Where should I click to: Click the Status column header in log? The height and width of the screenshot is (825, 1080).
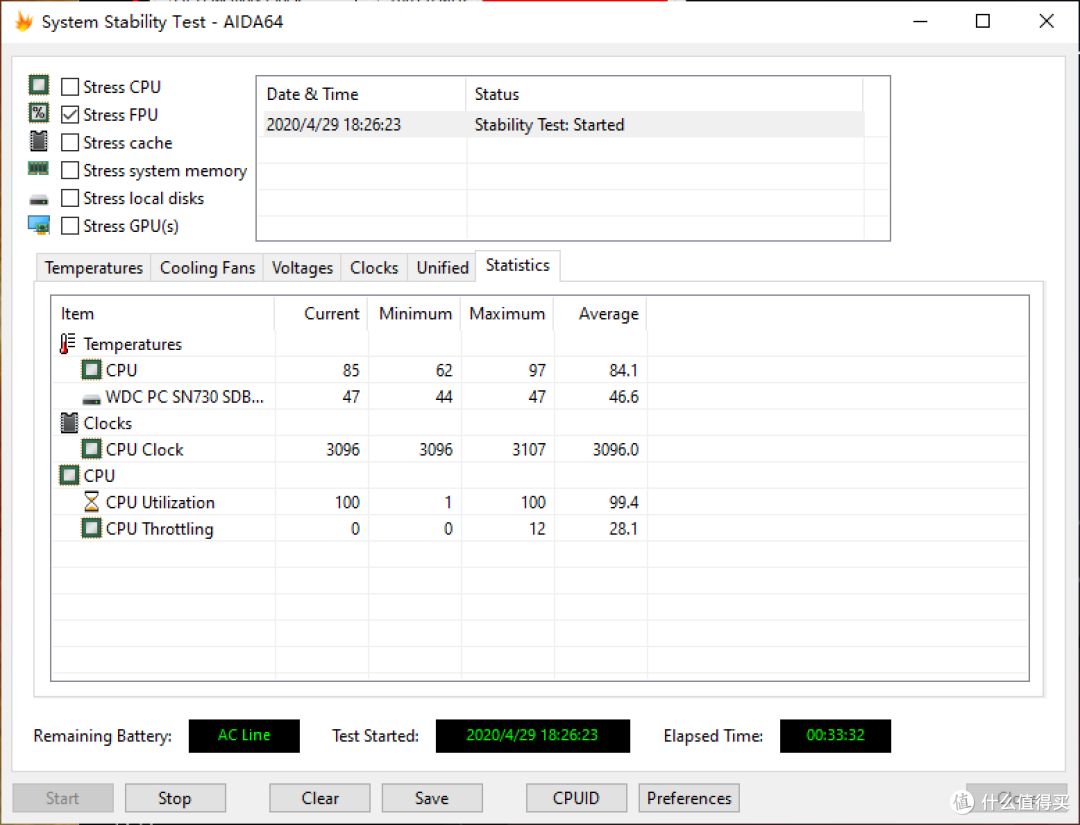click(x=665, y=94)
